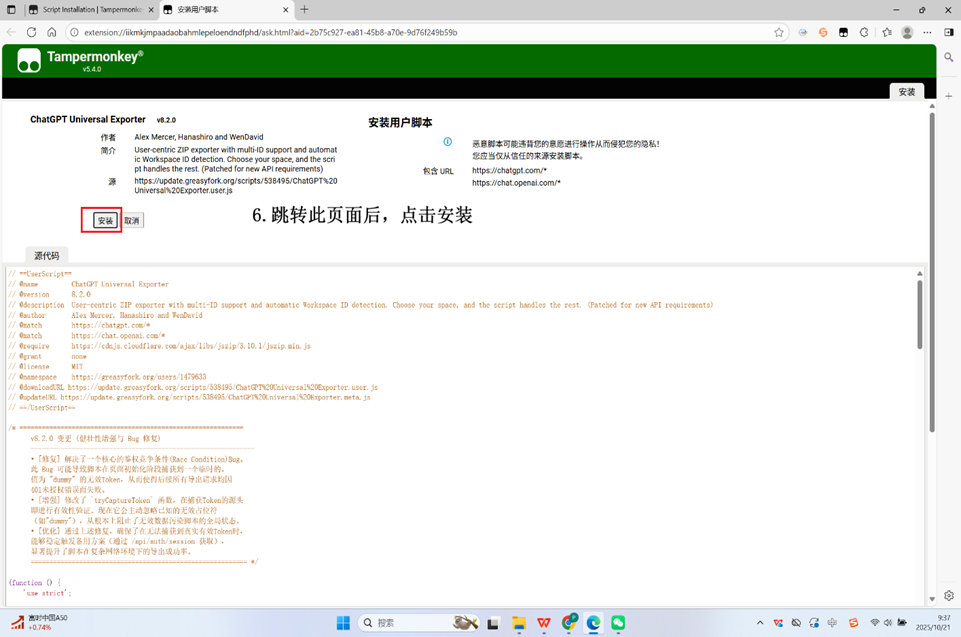
Task: Open Microsoft Edge from the taskbar
Action: (593, 622)
